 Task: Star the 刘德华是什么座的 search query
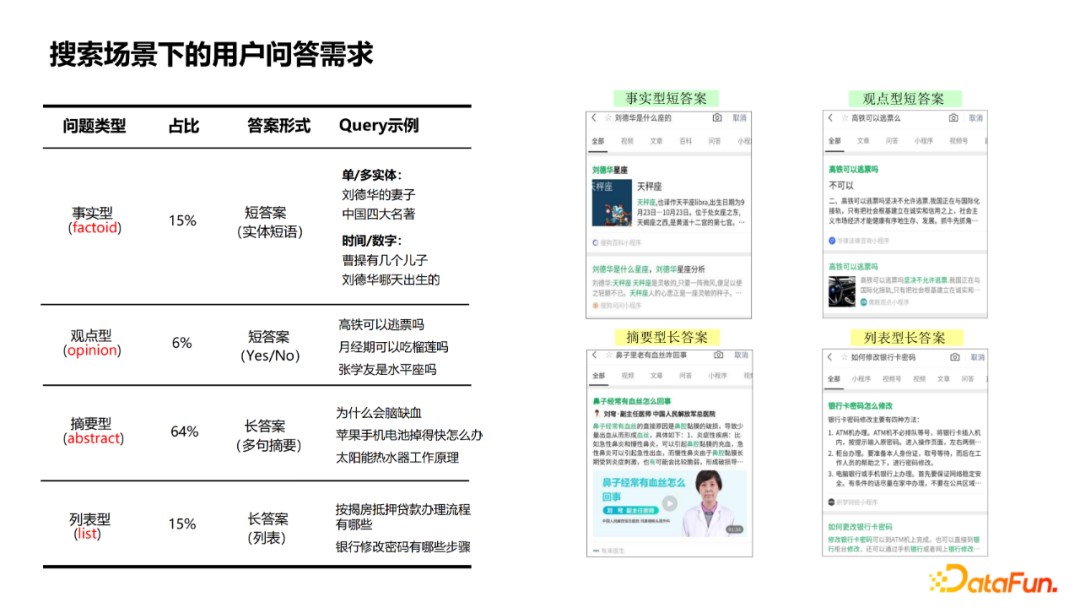609,119
